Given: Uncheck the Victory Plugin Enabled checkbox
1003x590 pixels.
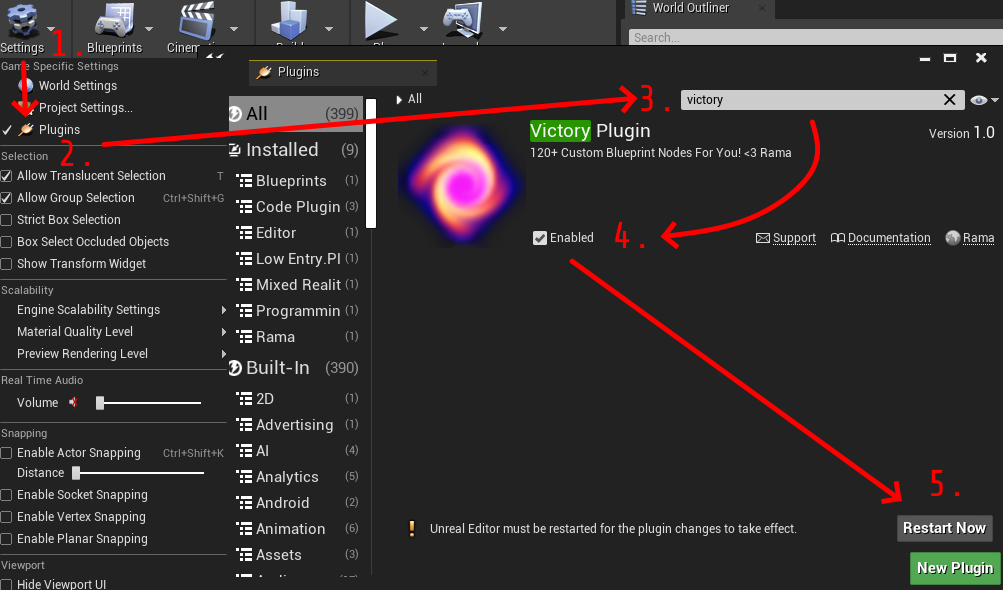Looking at the screenshot, I should tap(540, 238).
